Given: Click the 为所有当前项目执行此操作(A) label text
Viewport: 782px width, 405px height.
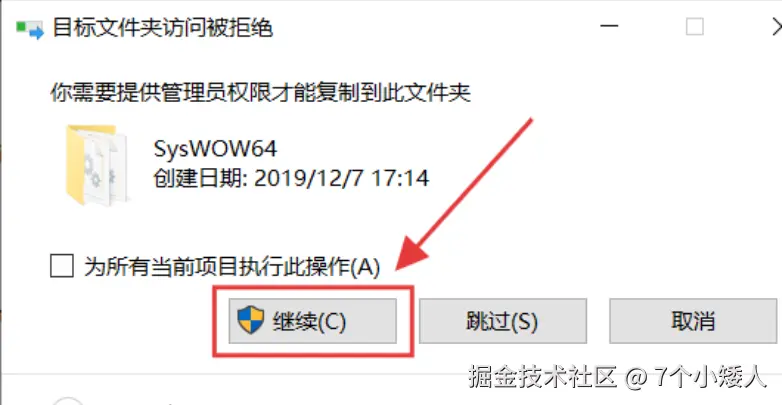Looking at the screenshot, I should [232, 267].
